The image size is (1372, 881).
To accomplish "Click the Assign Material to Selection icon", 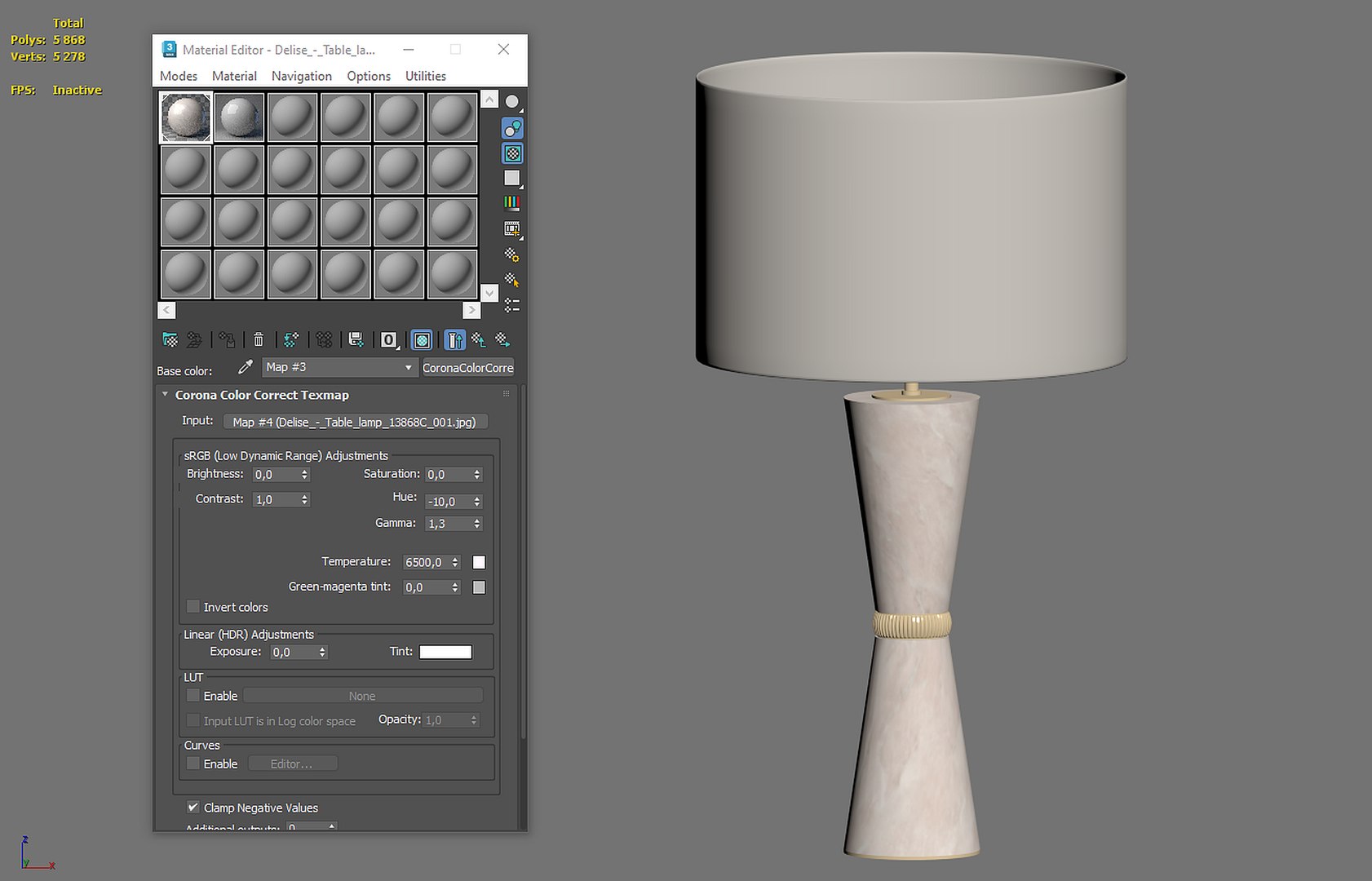I will 228,339.
